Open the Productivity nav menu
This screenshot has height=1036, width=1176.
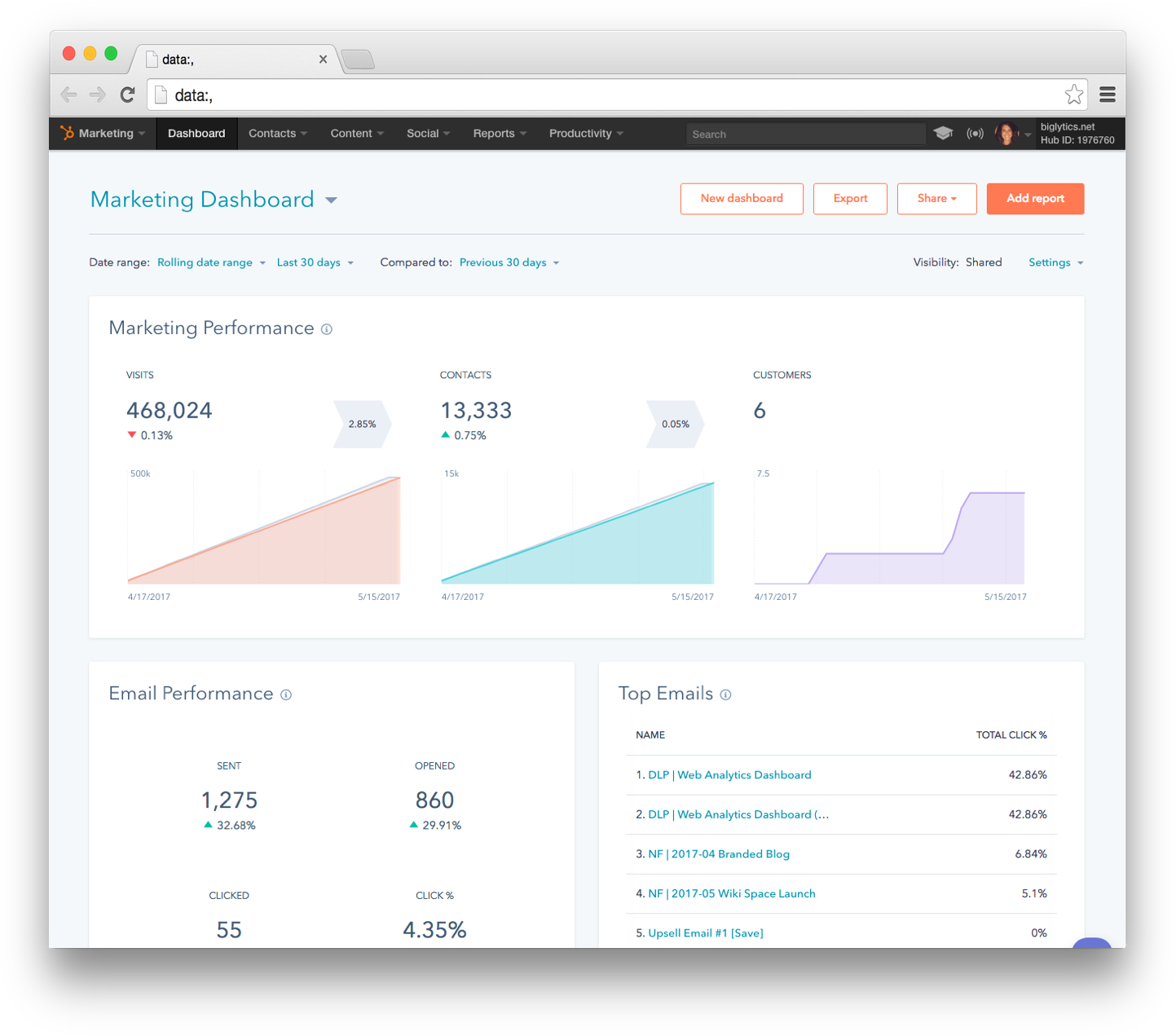tap(586, 134)
